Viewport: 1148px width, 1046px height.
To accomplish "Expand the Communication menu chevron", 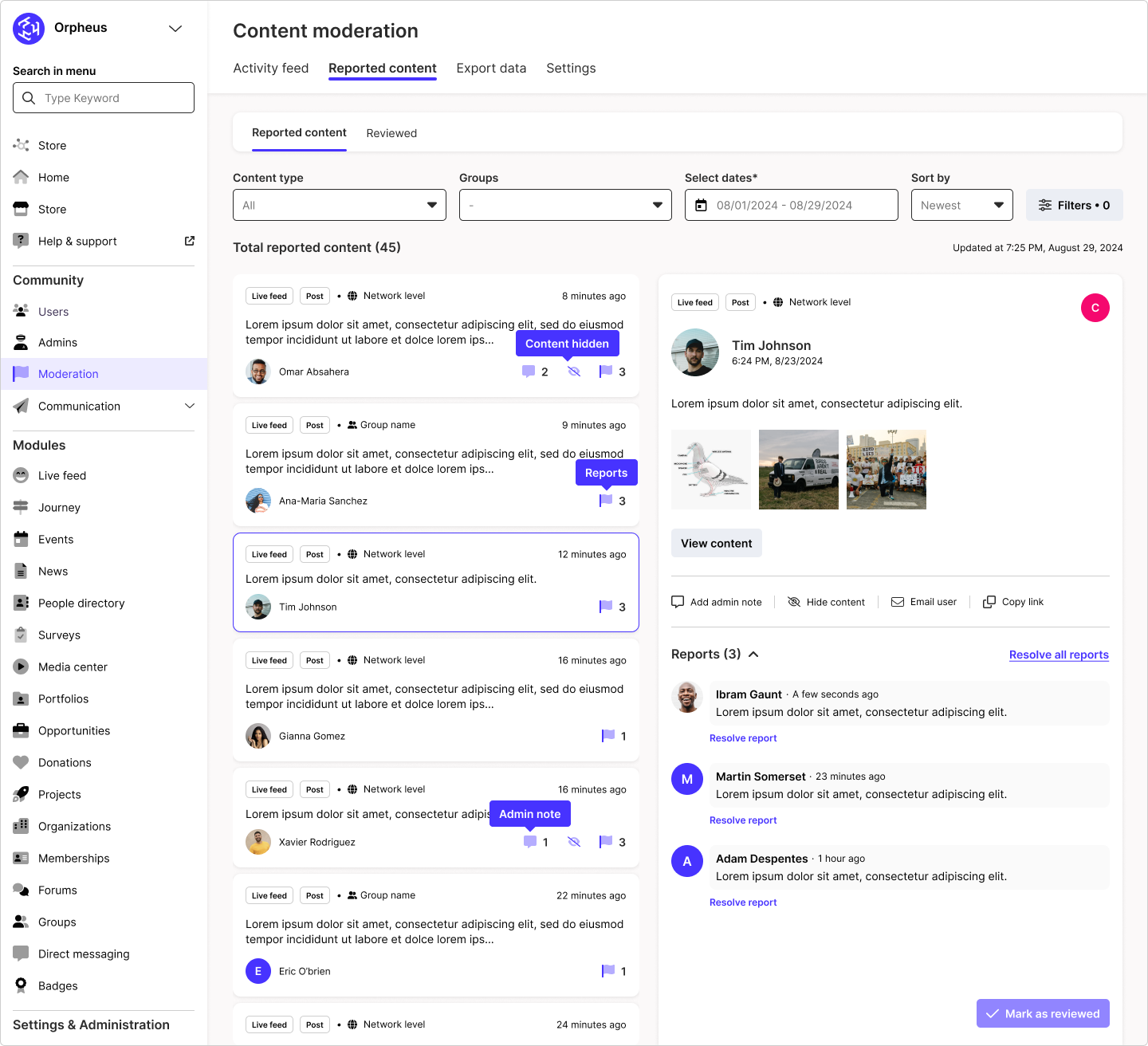I will pyautogui.click(x=190, y=406).
